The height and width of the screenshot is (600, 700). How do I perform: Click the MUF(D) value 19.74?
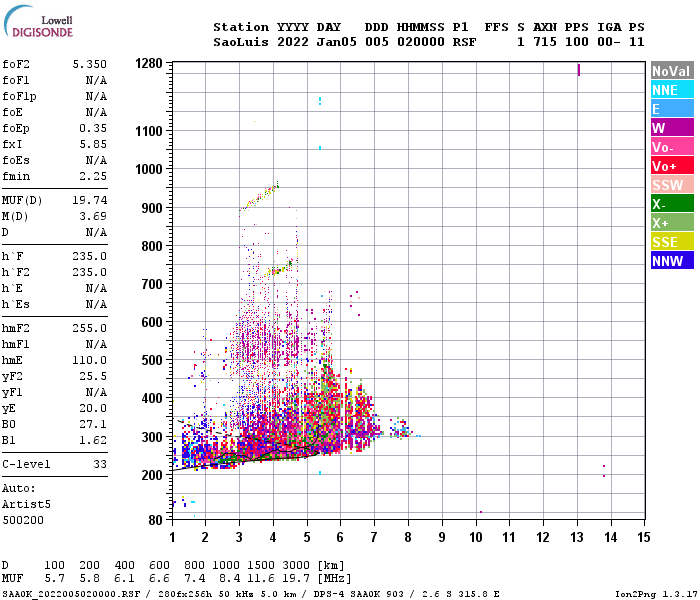coord(90,200)
